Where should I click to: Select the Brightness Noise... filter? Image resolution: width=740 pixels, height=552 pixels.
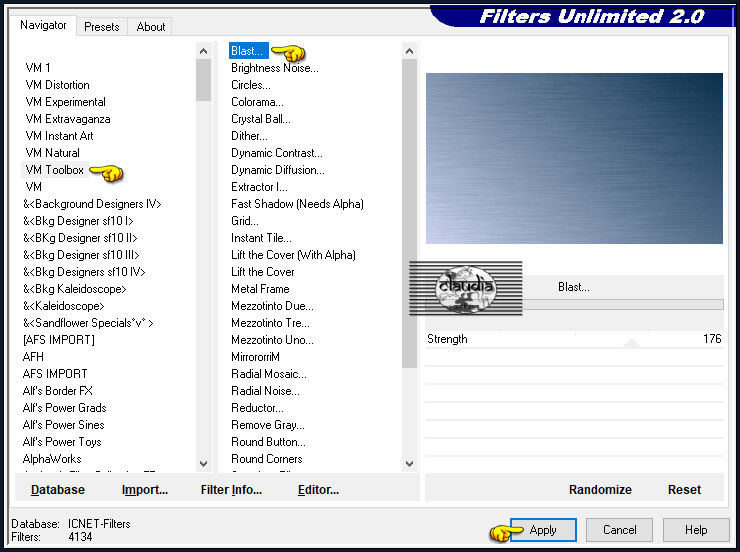[x=275, y=68]
